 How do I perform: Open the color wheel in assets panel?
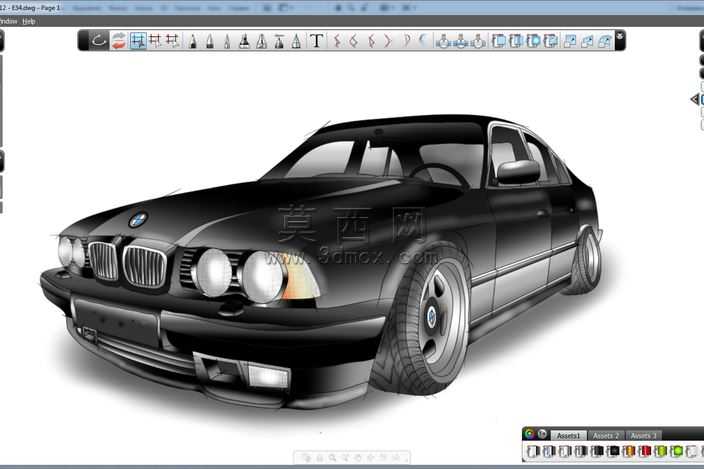point(530,434)
